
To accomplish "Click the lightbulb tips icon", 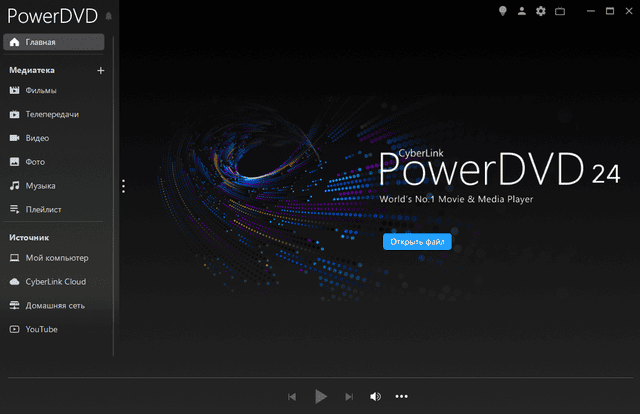I will point(503,11).
